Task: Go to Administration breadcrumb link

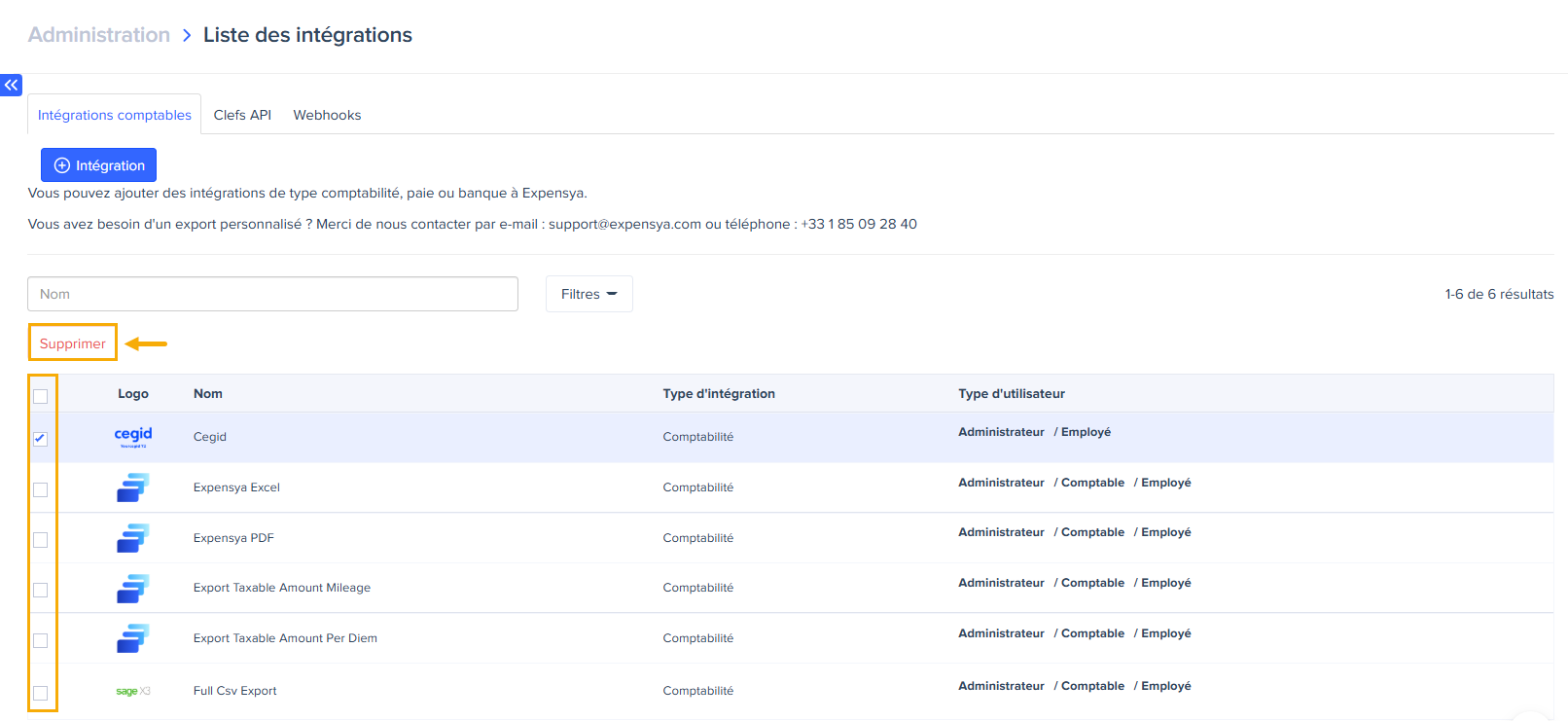Action: (x=99, y=35)
